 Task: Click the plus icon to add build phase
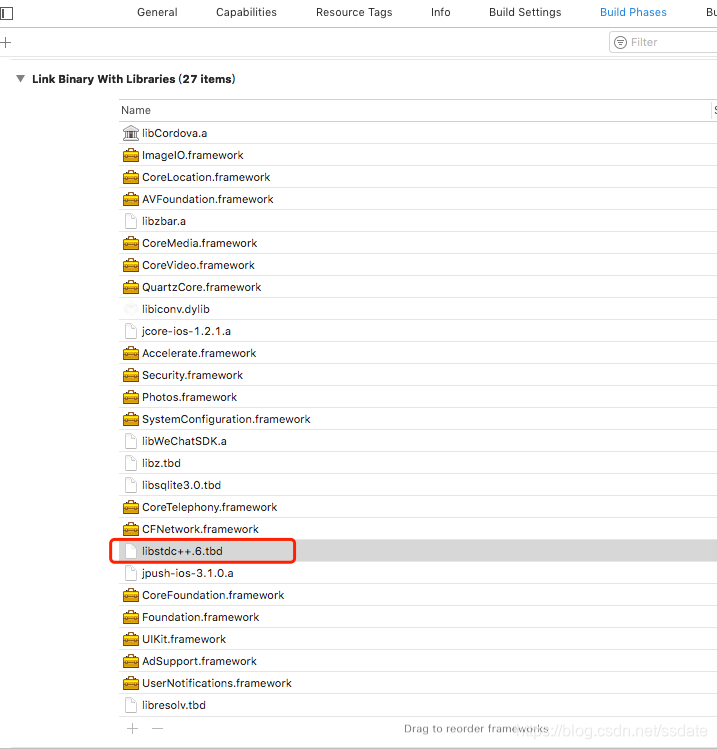(6, 43)
